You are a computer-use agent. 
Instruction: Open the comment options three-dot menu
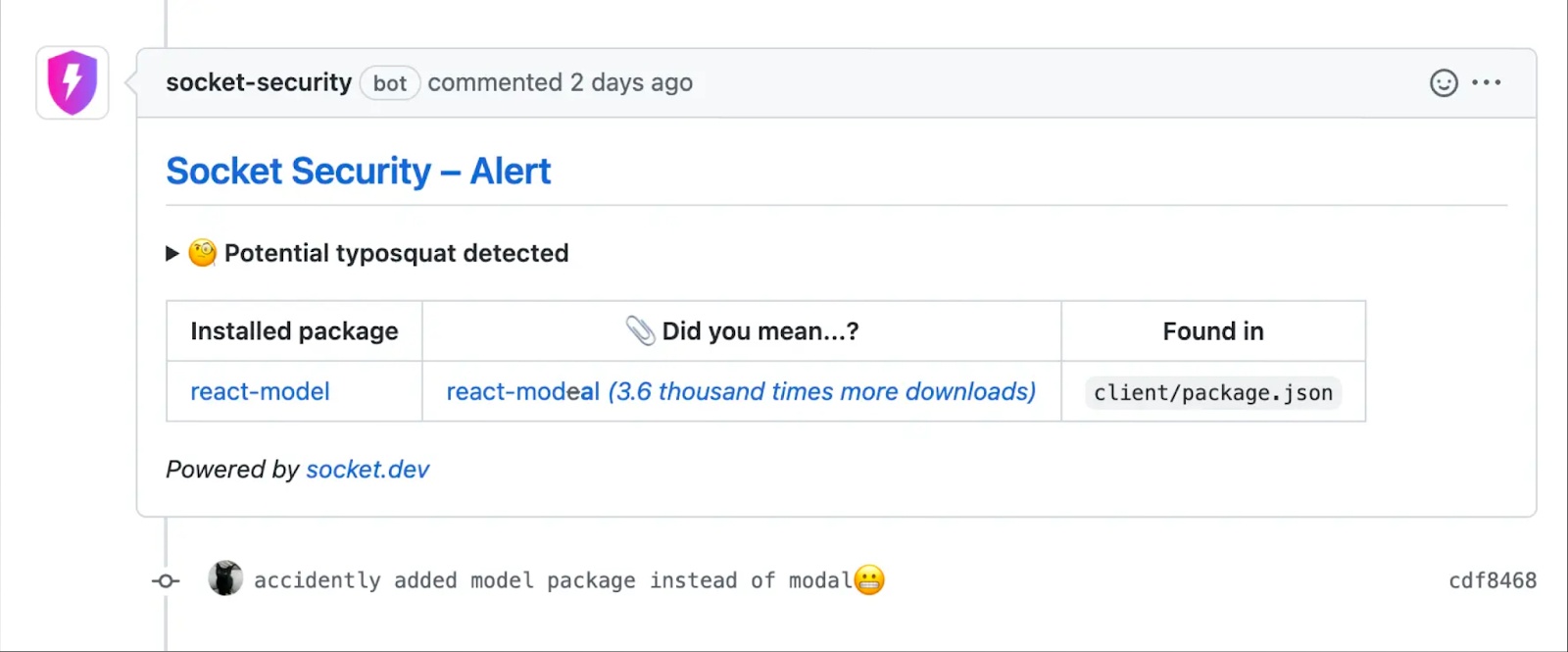1486,83
